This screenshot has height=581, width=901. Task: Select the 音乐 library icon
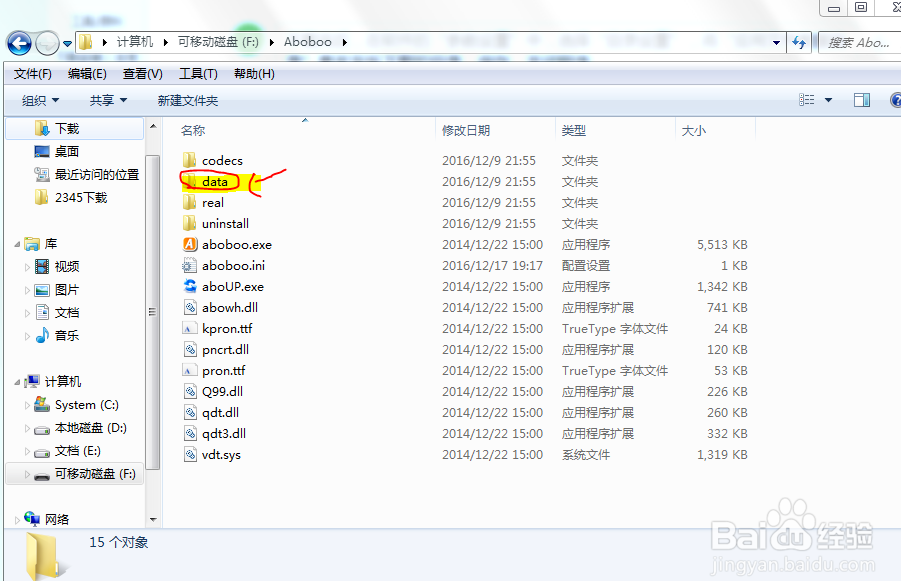[42, 335]
